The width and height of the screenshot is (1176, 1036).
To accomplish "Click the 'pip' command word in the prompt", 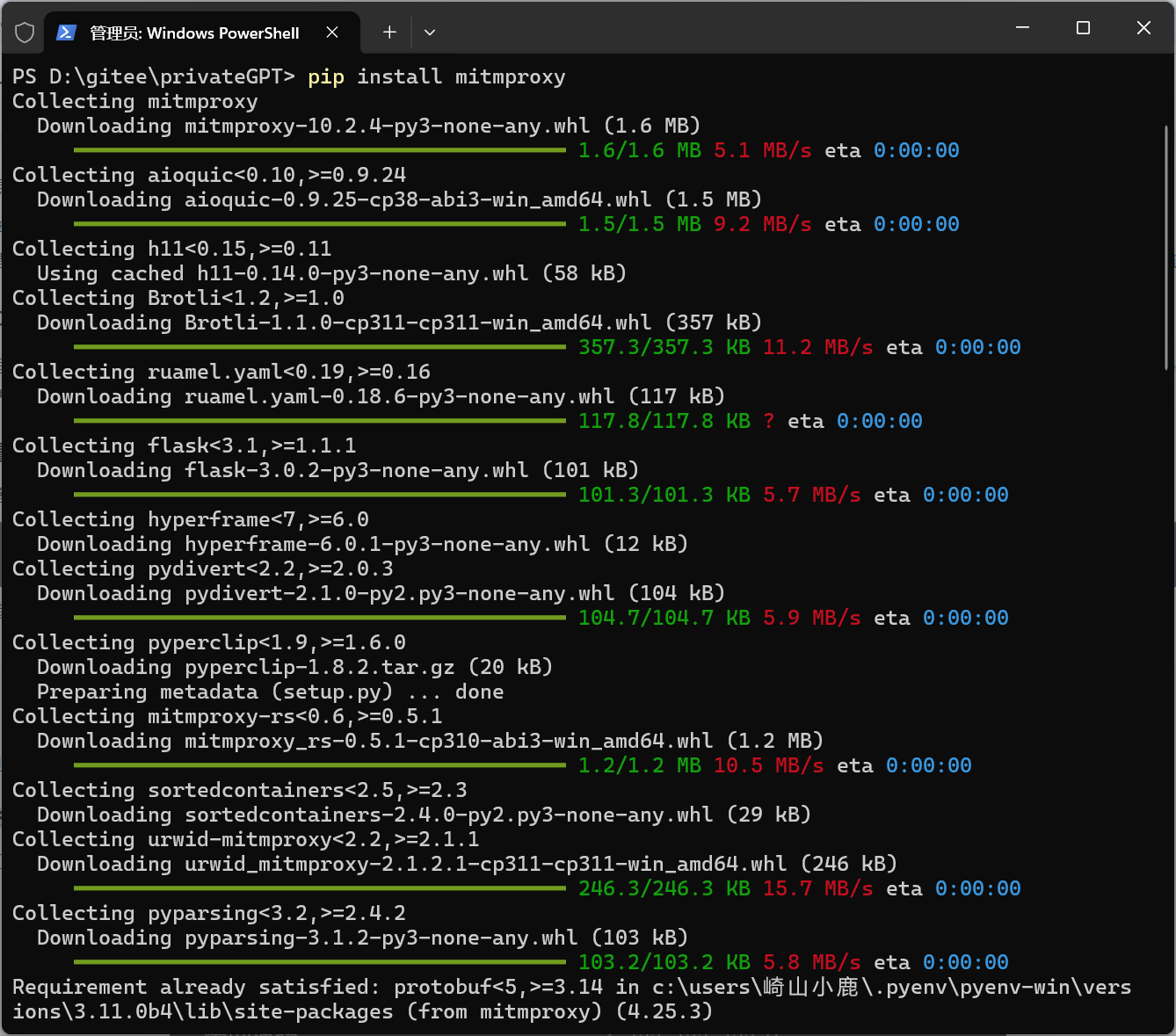I will 326,77.
